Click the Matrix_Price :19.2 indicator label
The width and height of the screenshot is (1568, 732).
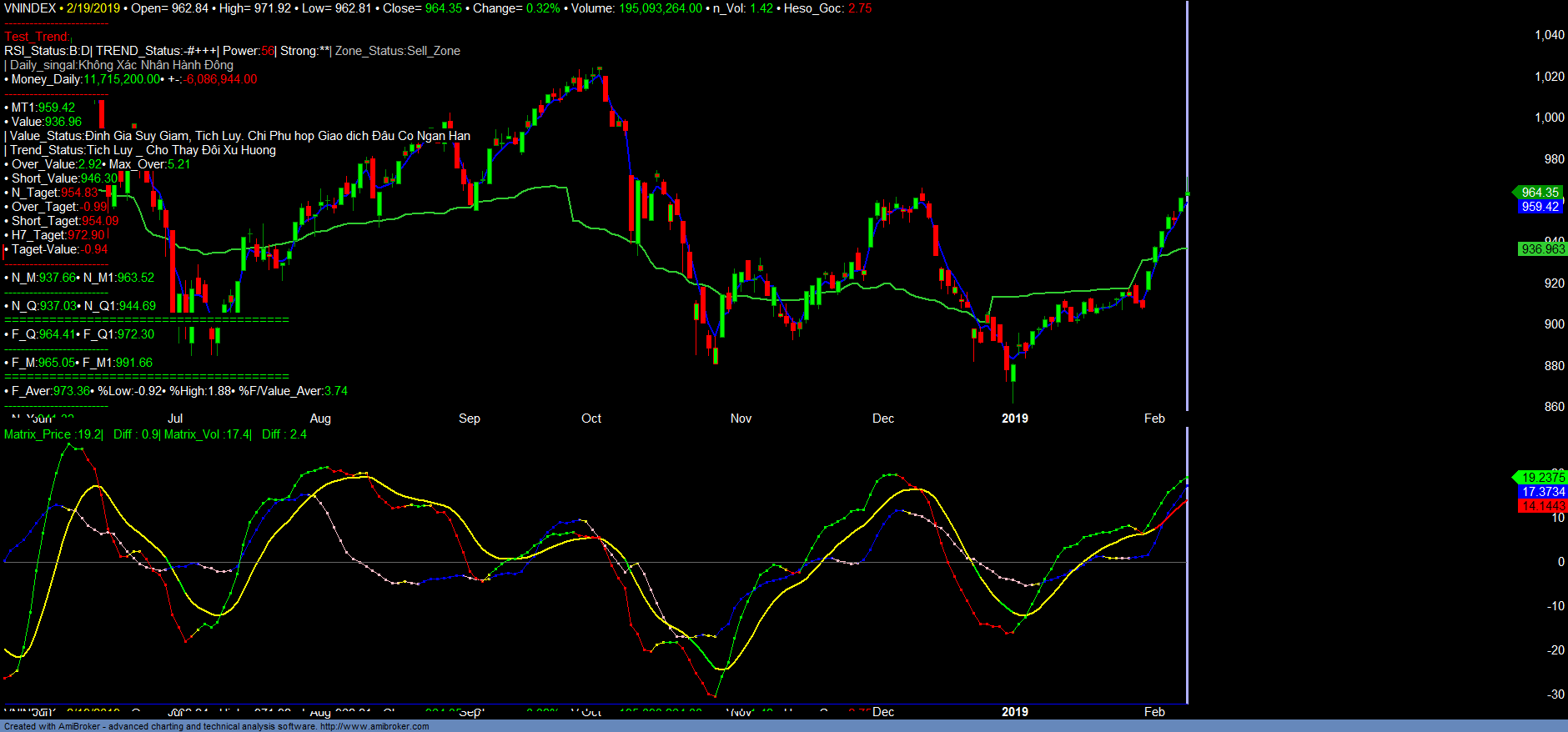(x=53, y=434)
